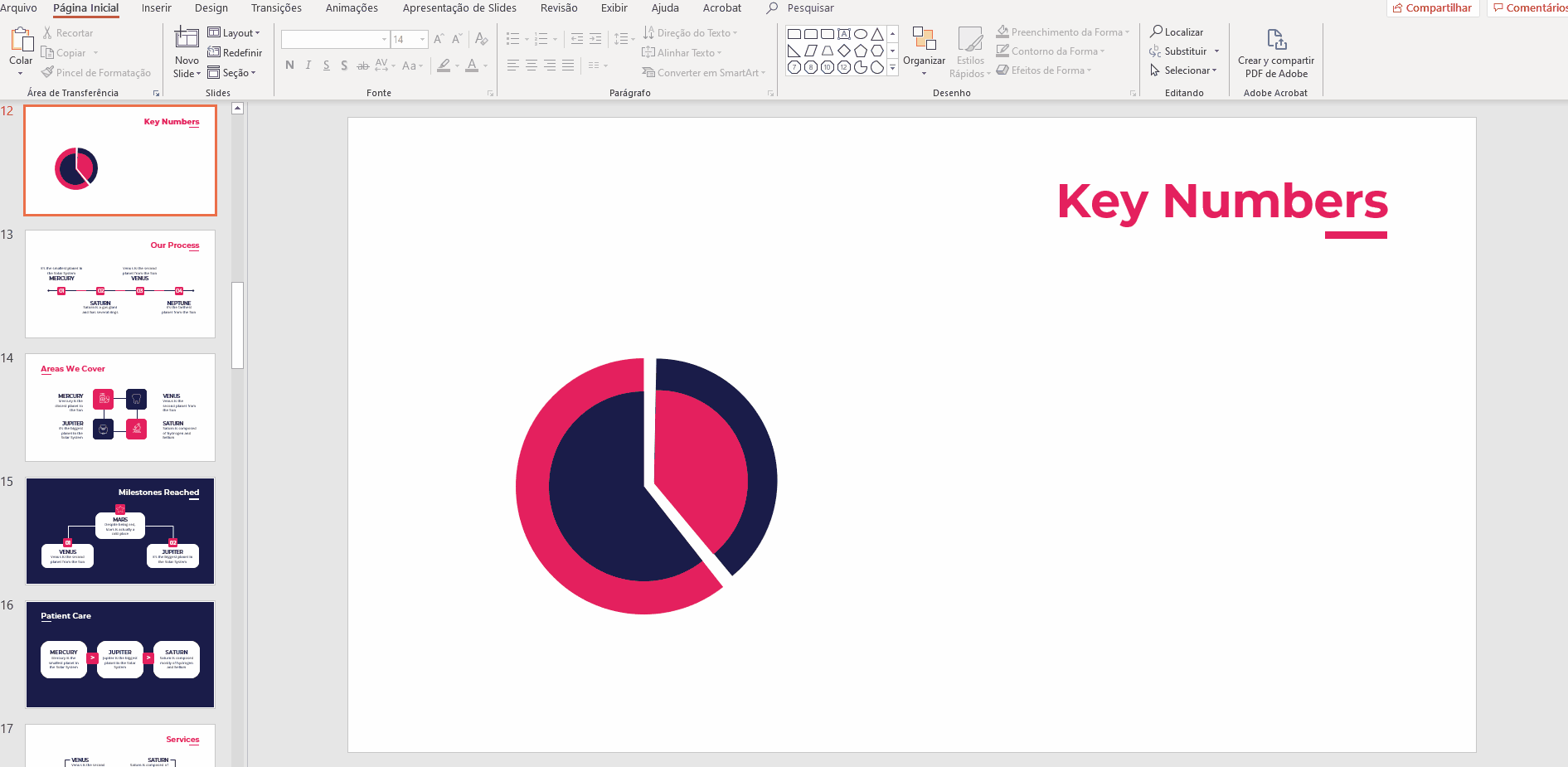Click the font color A swatch
This screenshot has height=767, width=1568.
tap(472, 66)
